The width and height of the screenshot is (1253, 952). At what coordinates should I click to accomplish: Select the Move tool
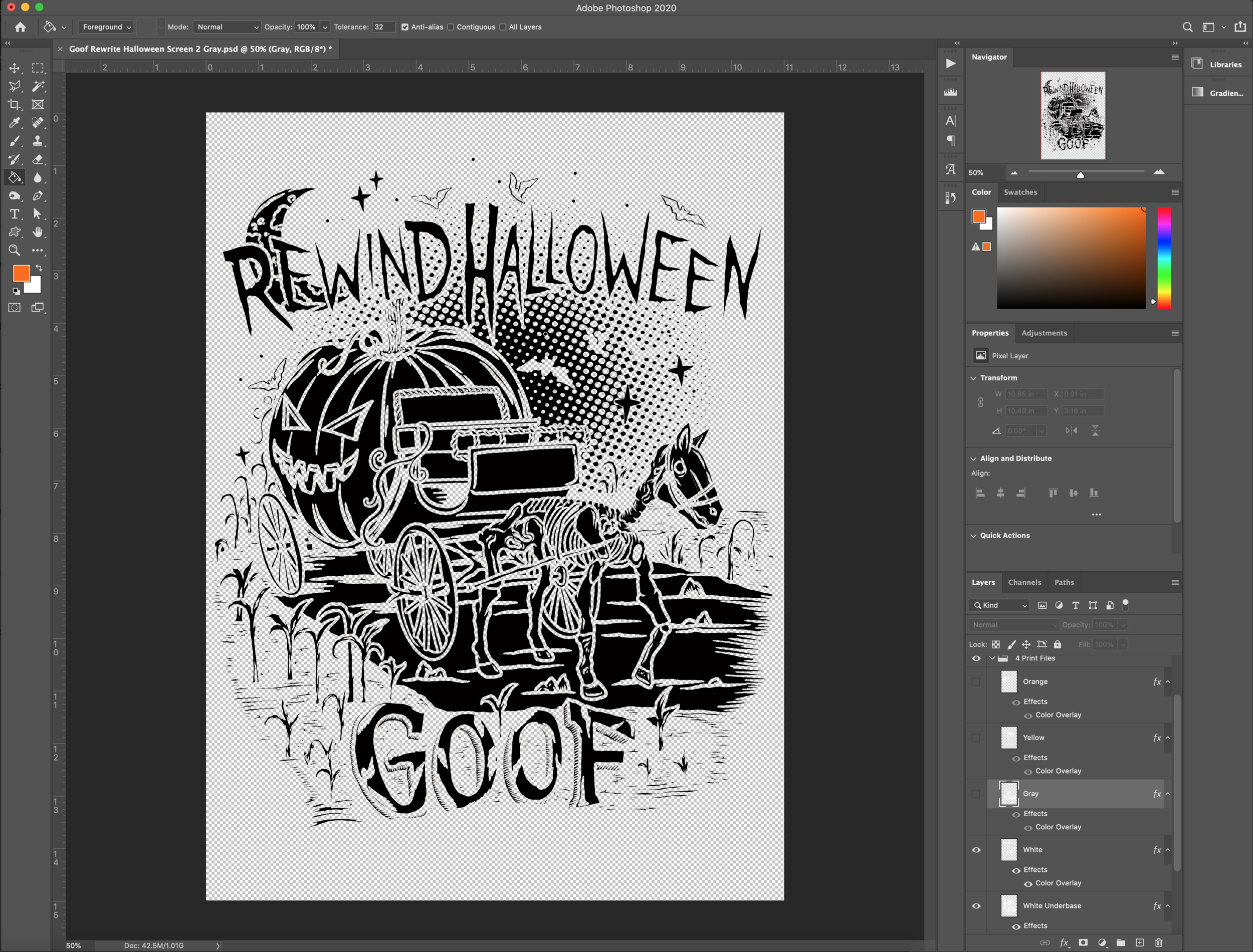point(15,68)
